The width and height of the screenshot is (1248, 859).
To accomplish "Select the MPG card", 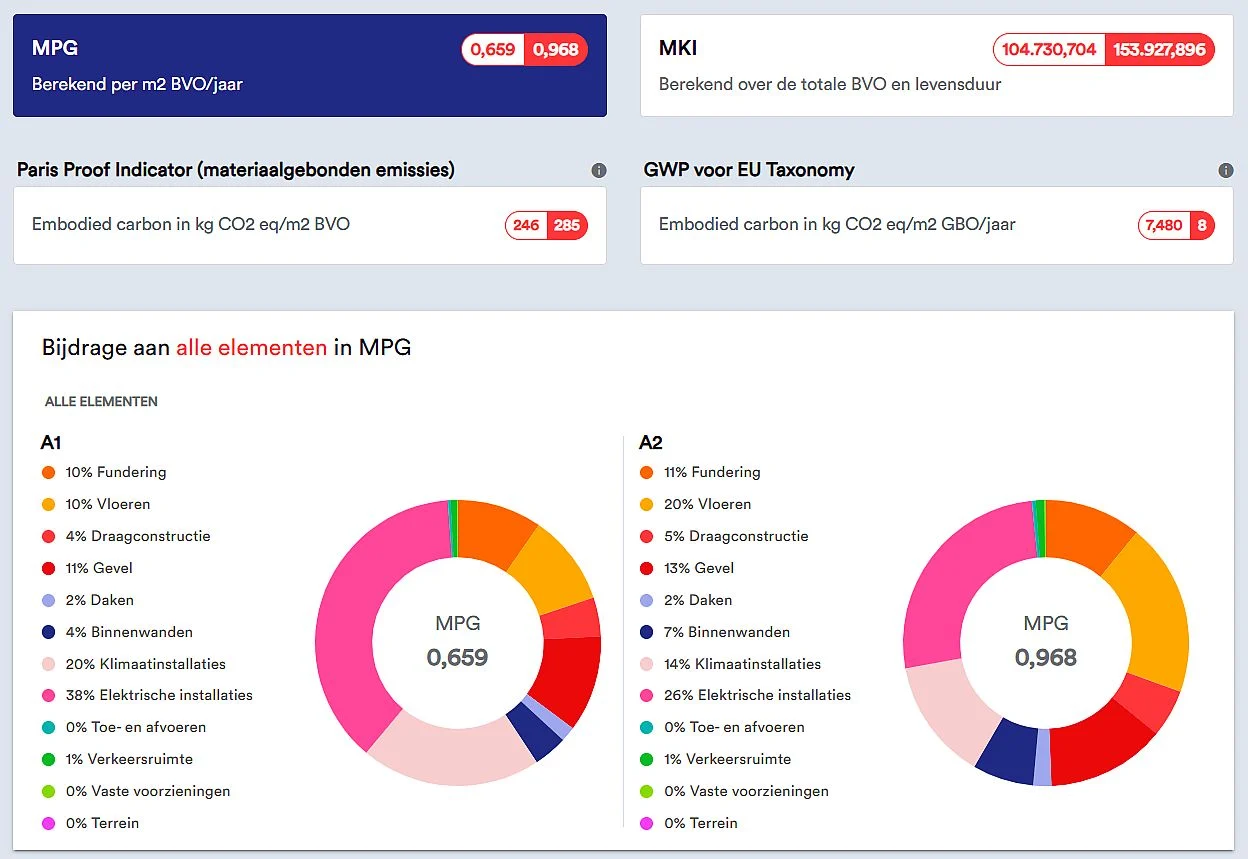I will point(310,66).
